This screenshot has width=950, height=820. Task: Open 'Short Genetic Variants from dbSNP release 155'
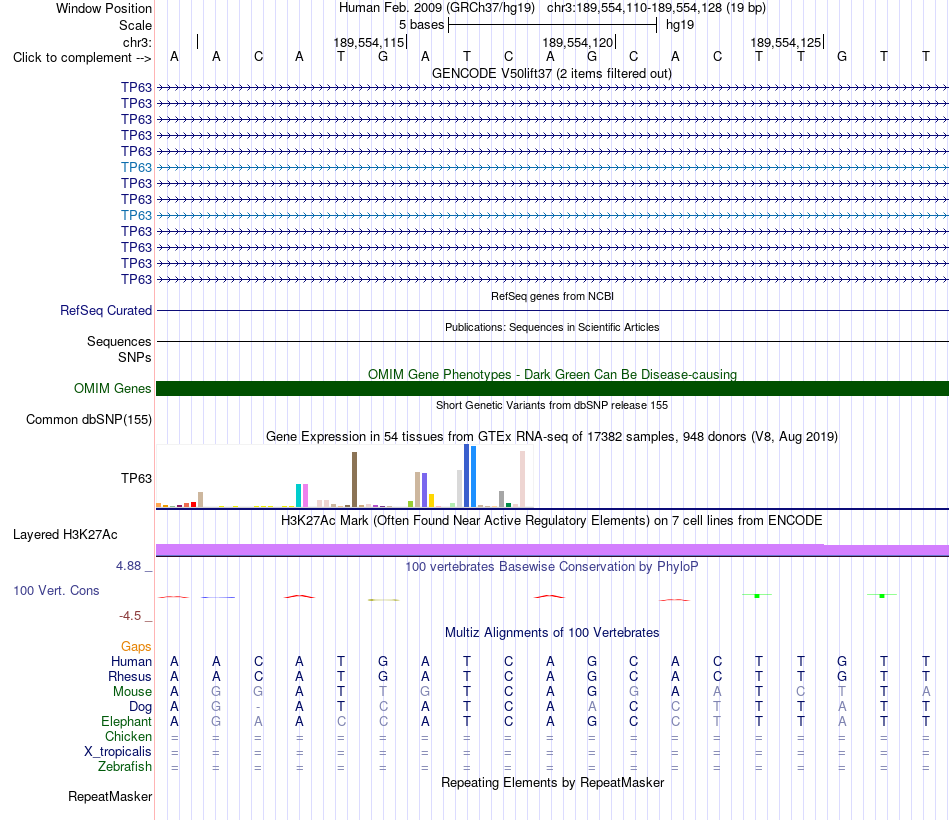pyautogui.click(x=552, y=405)
